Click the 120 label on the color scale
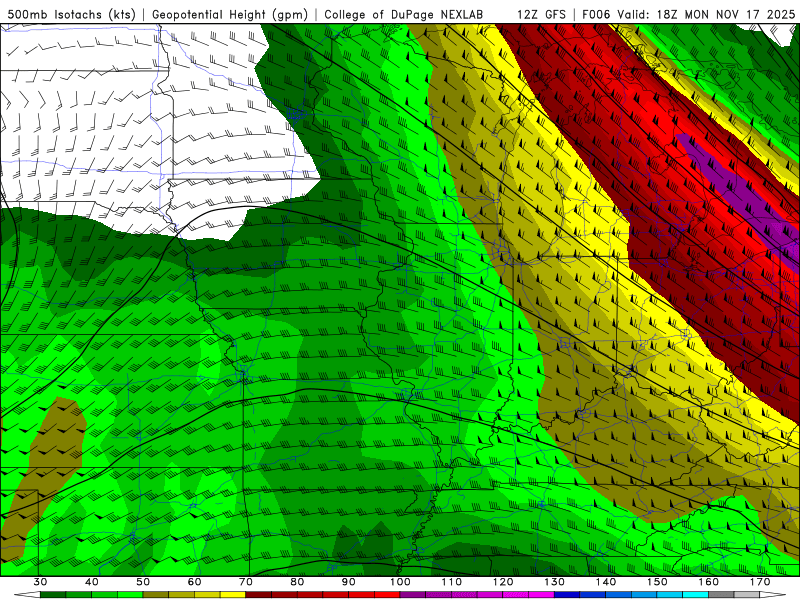Image resolution: width=800 pixels, height=600 pixels. 503,582
